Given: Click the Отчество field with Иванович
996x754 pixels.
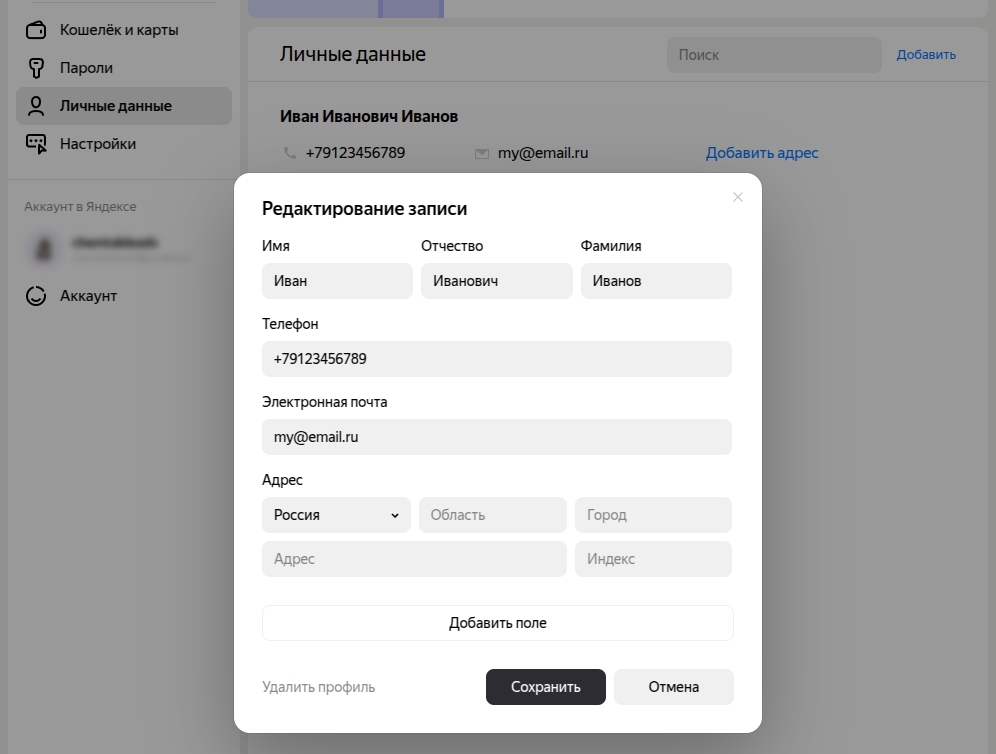Looking at the screenshot, I should pos(496,281).
